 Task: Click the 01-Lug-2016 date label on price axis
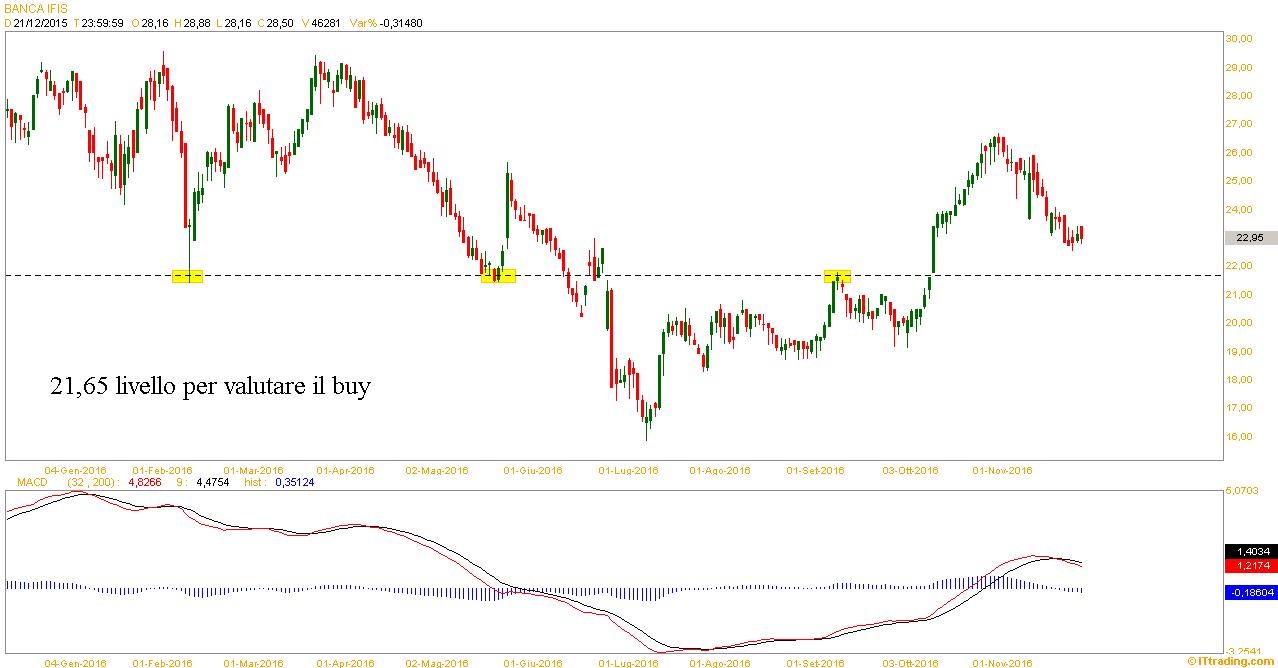click(628, 469)
